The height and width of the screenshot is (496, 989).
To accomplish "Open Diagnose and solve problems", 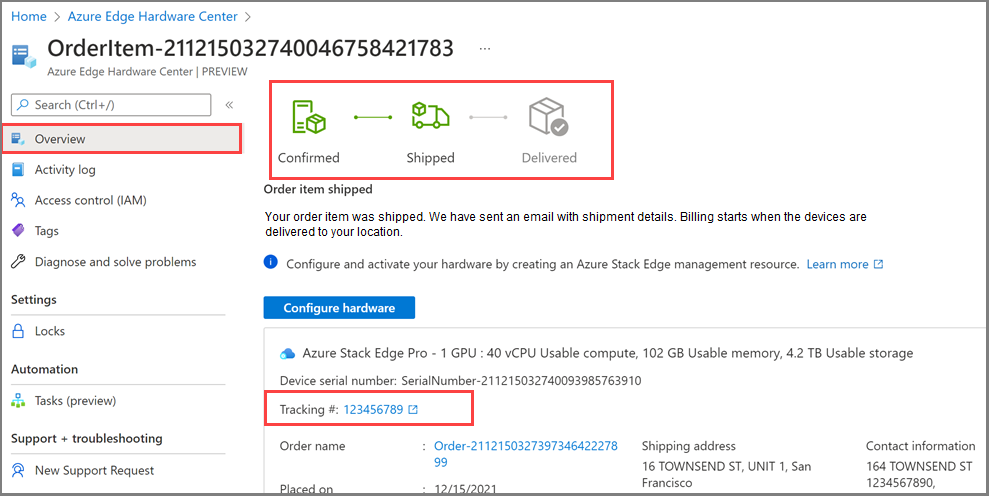I will (115, 262).
